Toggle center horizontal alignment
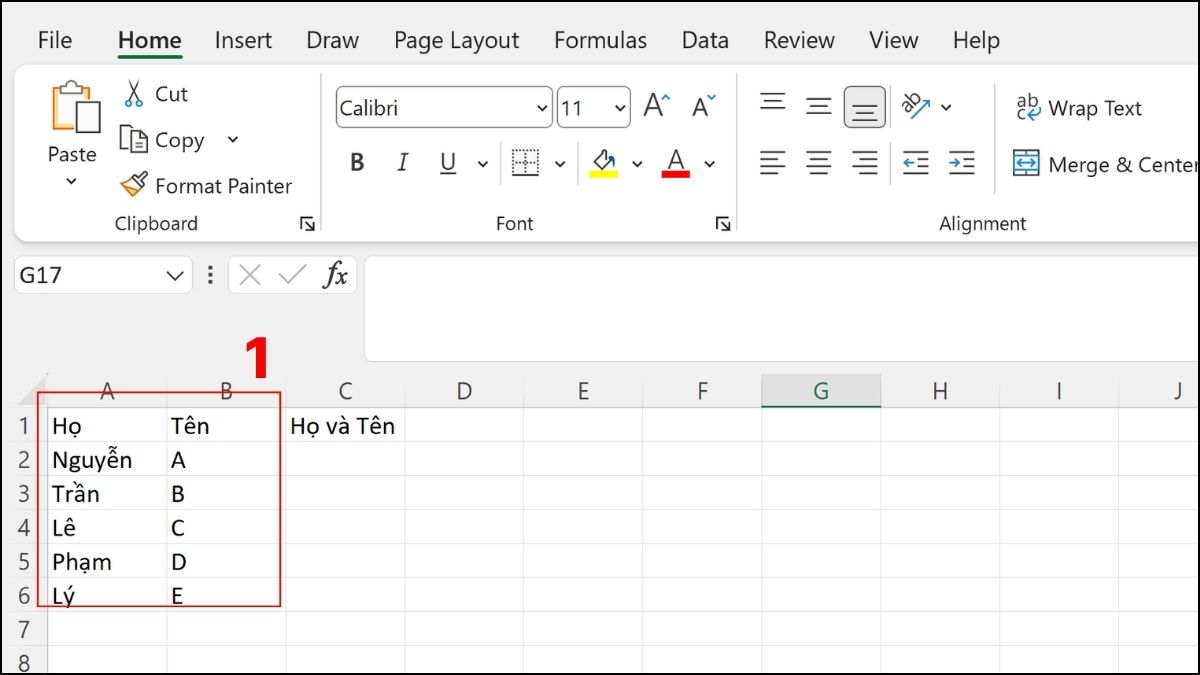This screenshot has height=675, width=1200. [x=817, y=163]
